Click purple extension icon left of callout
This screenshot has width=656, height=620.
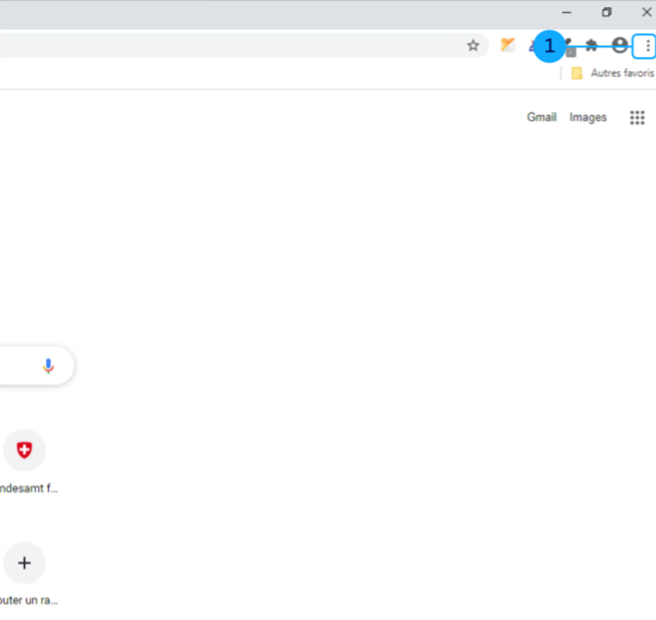tap(531, 46)
